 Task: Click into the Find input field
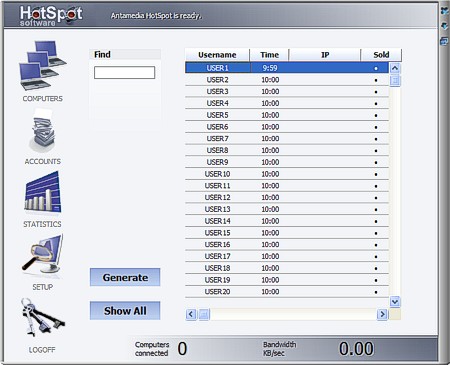click(124, 73)
